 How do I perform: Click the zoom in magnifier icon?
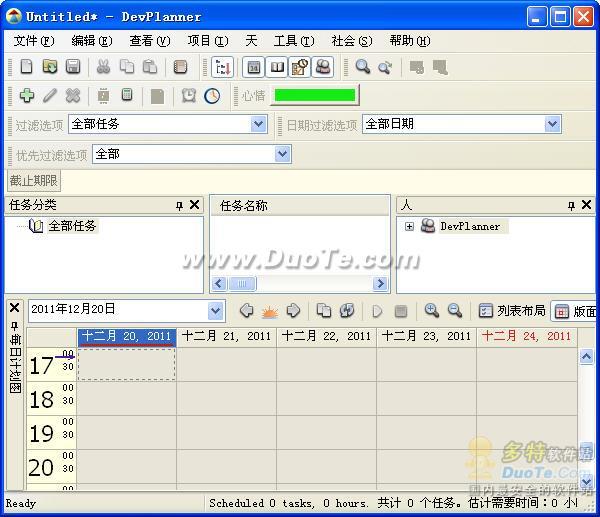[x=432, y=310]
